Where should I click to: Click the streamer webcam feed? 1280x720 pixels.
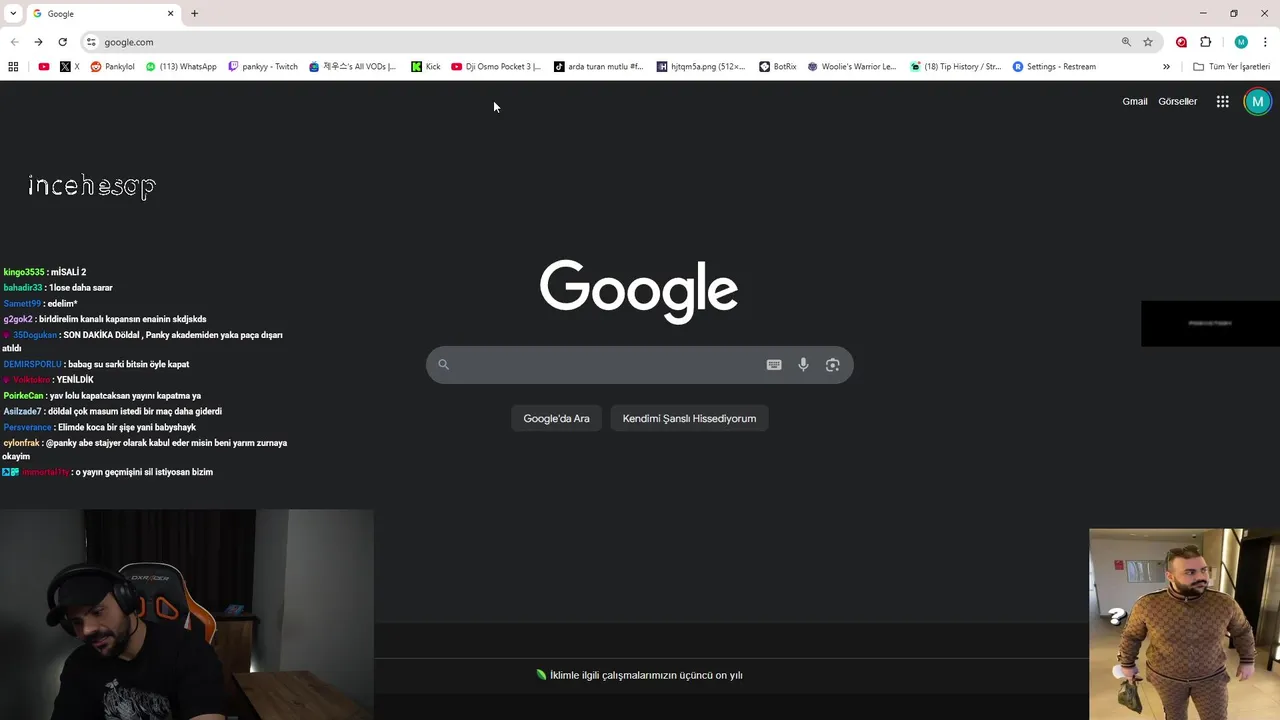tap(187, 615)
